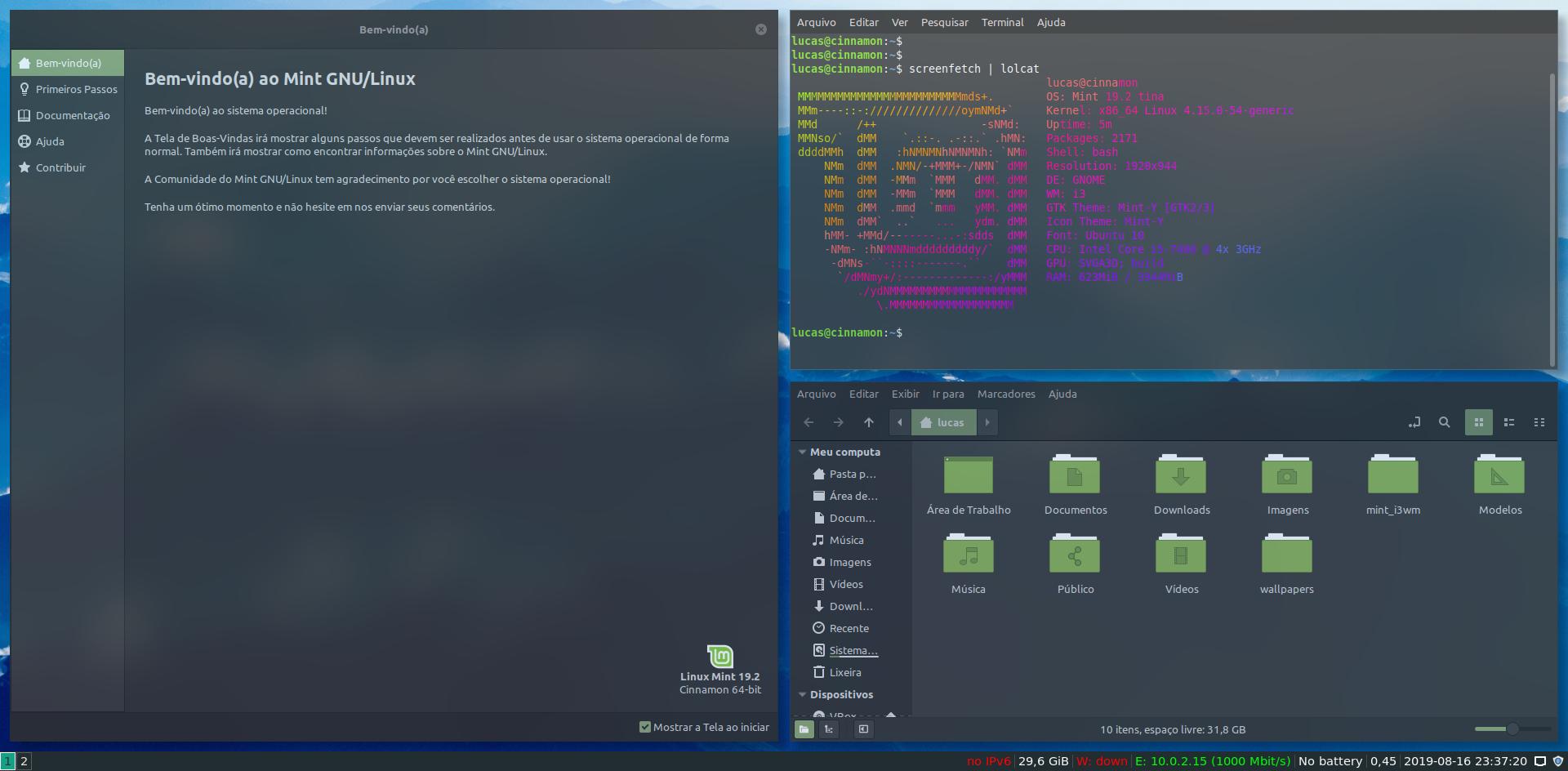Image resolution: width=1568 pixels, height=771 pixels.
Task: Show tree view in the sidebar
Action: [829, 729]
